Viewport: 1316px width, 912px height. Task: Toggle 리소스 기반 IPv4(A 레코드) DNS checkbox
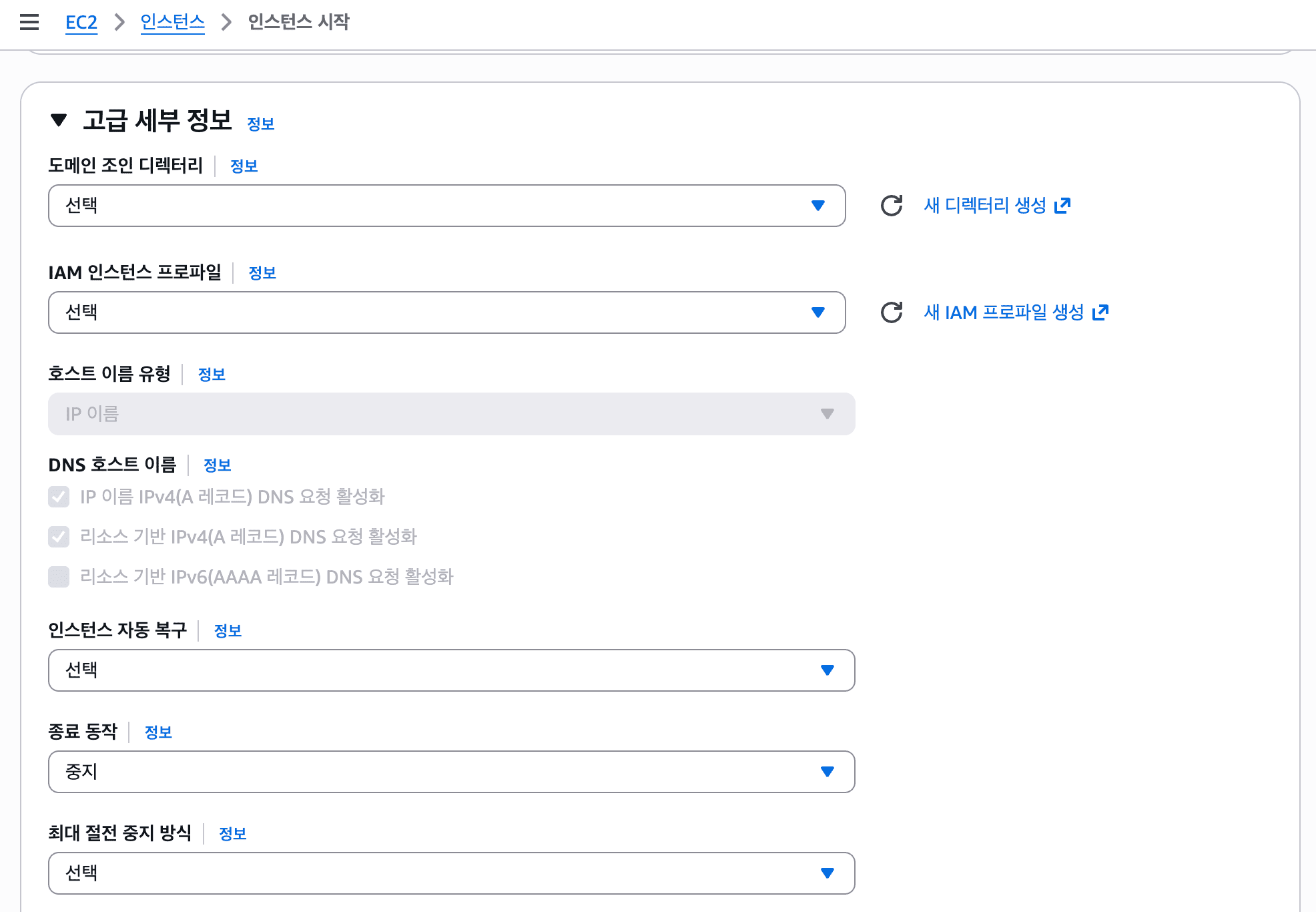pyautogui.click(x=59, y=537)
